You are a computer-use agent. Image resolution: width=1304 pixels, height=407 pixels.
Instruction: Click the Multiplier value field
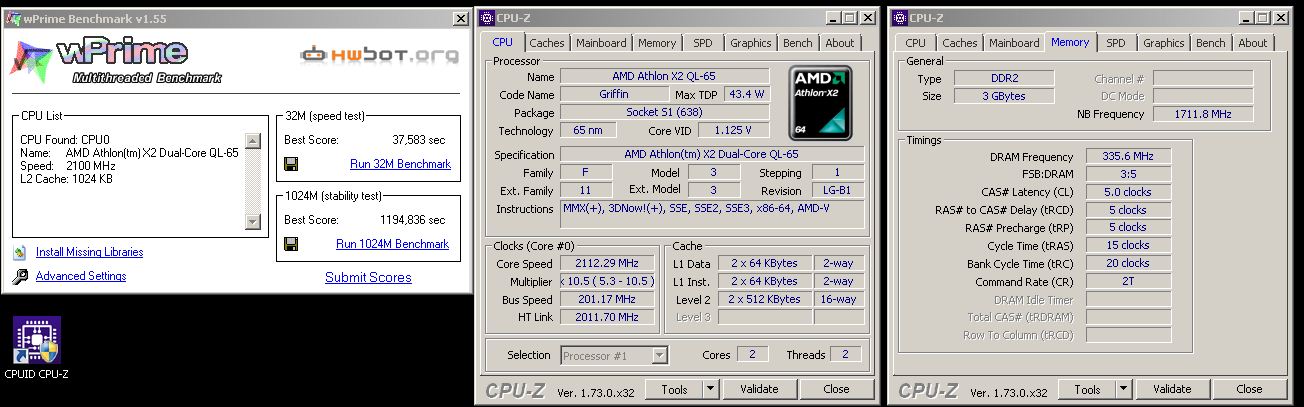(x=608, y=282)
